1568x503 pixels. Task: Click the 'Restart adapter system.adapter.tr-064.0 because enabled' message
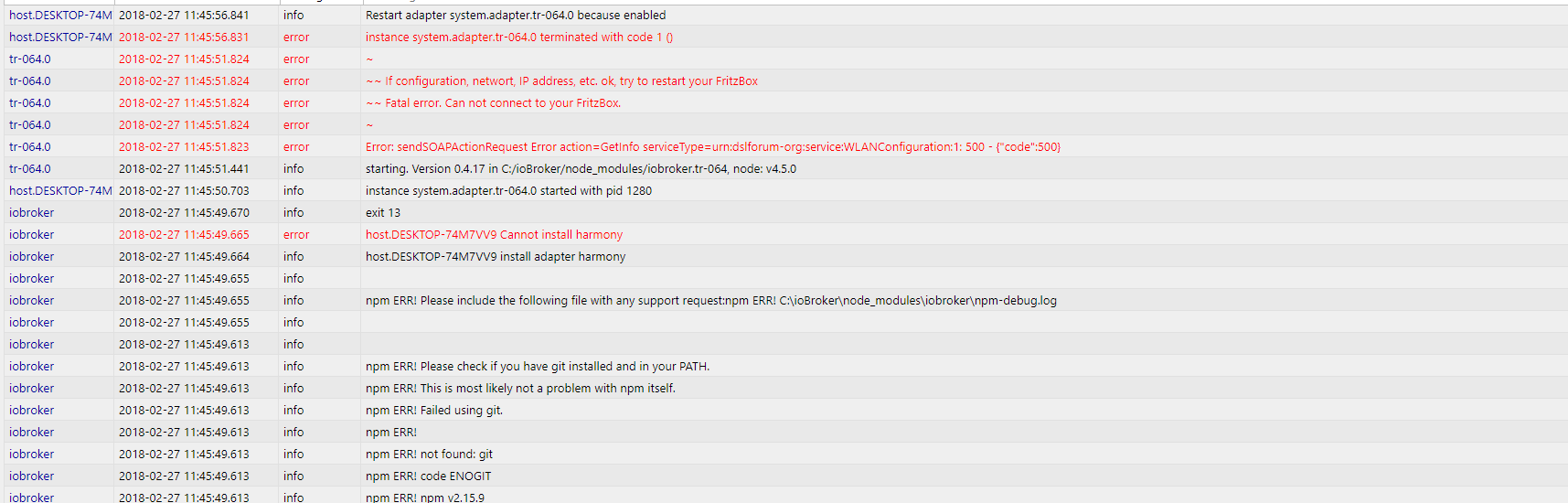516,16
